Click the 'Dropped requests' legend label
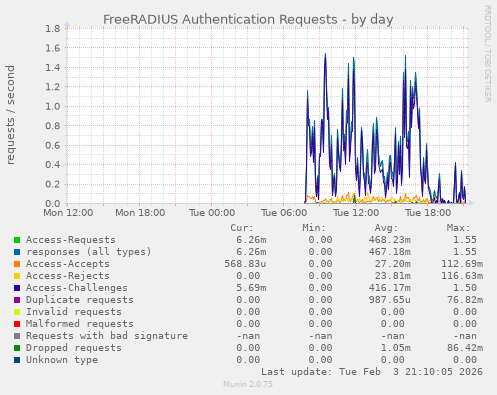497x395 pixels. [74, 348]
